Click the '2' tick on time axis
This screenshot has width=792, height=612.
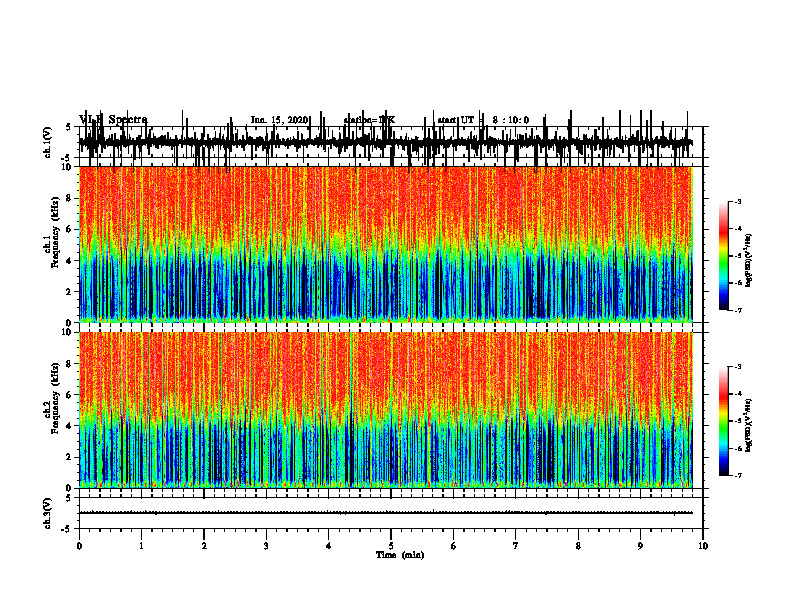pyautogui.click(x=204, y=546)
